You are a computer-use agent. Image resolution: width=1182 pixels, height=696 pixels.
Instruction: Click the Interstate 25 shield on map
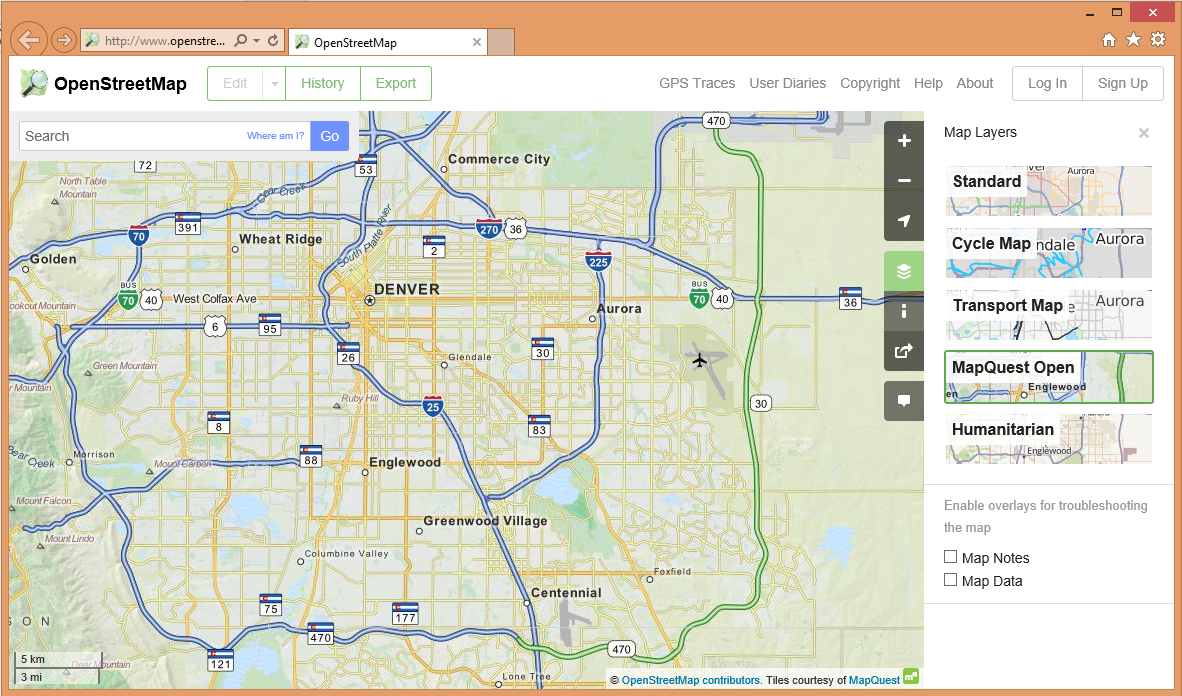432,406
